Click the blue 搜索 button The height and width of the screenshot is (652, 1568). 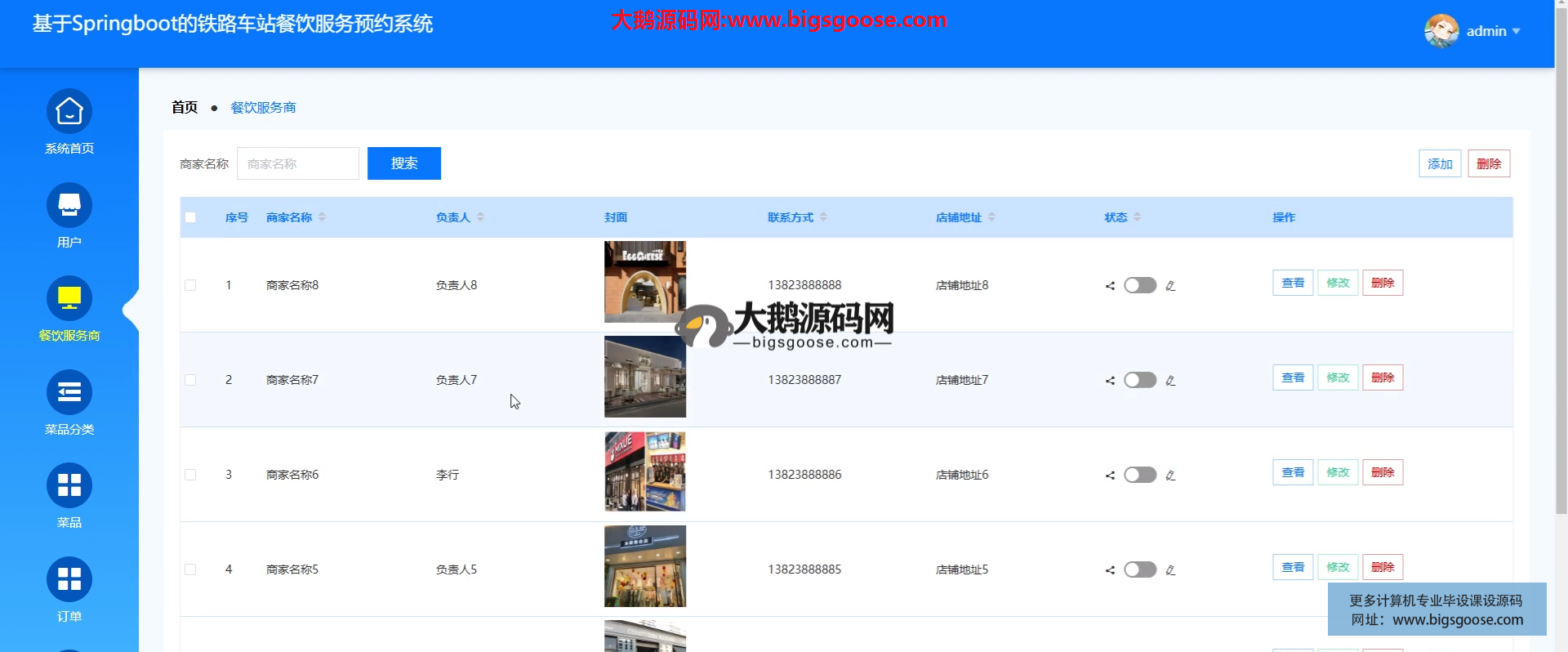(x=404, y=163)
